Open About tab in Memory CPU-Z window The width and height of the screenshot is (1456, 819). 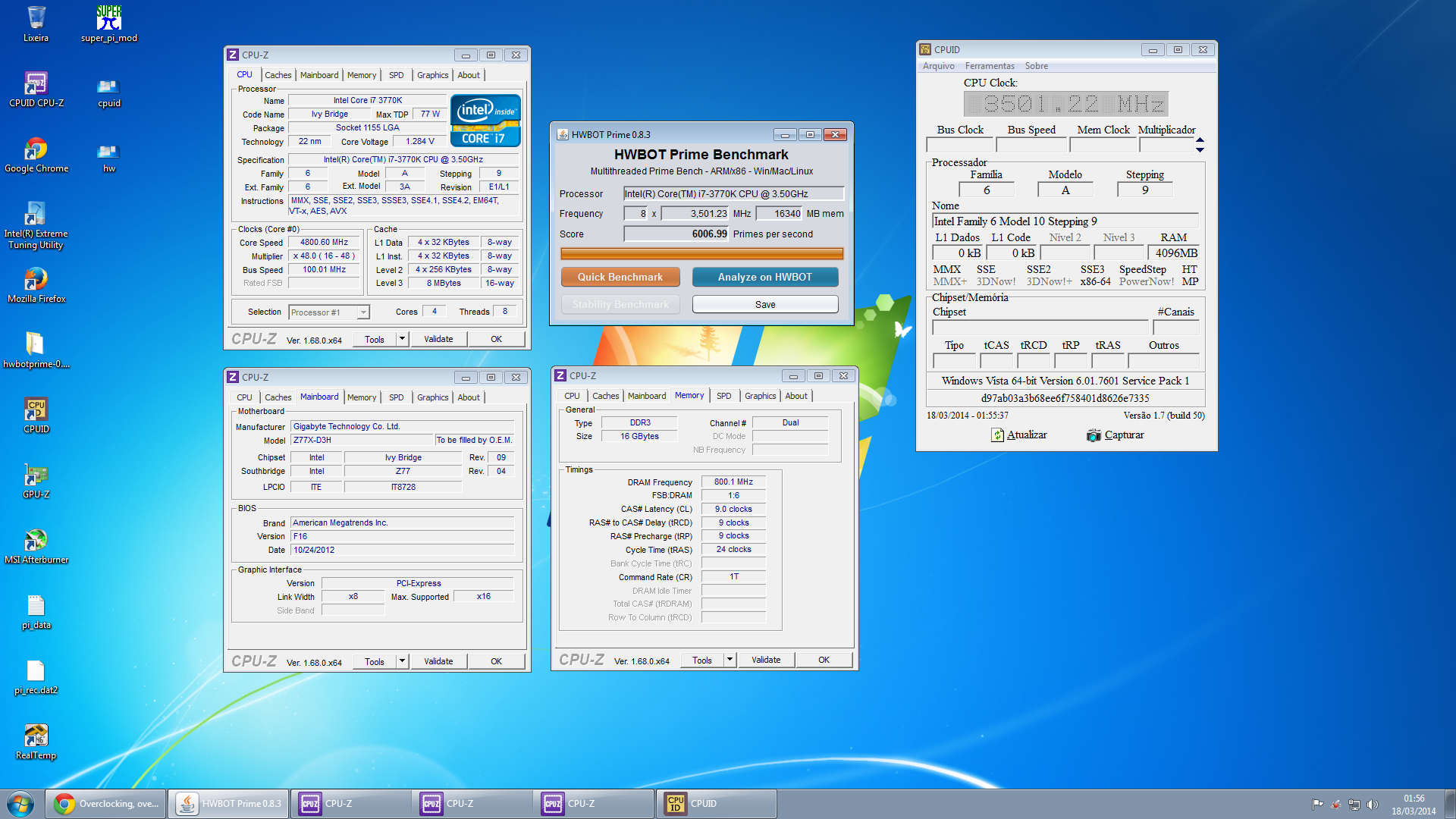click(796, 396)
